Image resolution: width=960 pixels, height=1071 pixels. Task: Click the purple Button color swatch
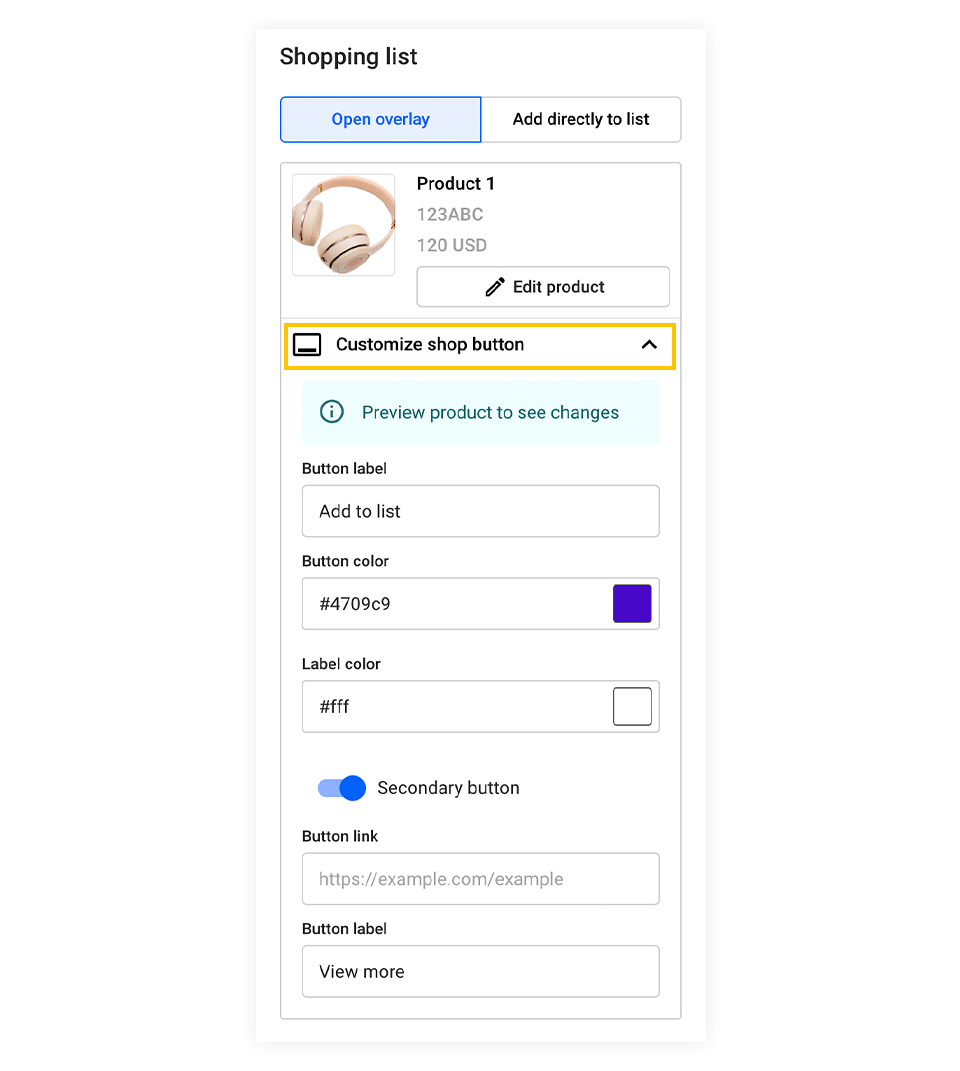[x=632, y=603]
